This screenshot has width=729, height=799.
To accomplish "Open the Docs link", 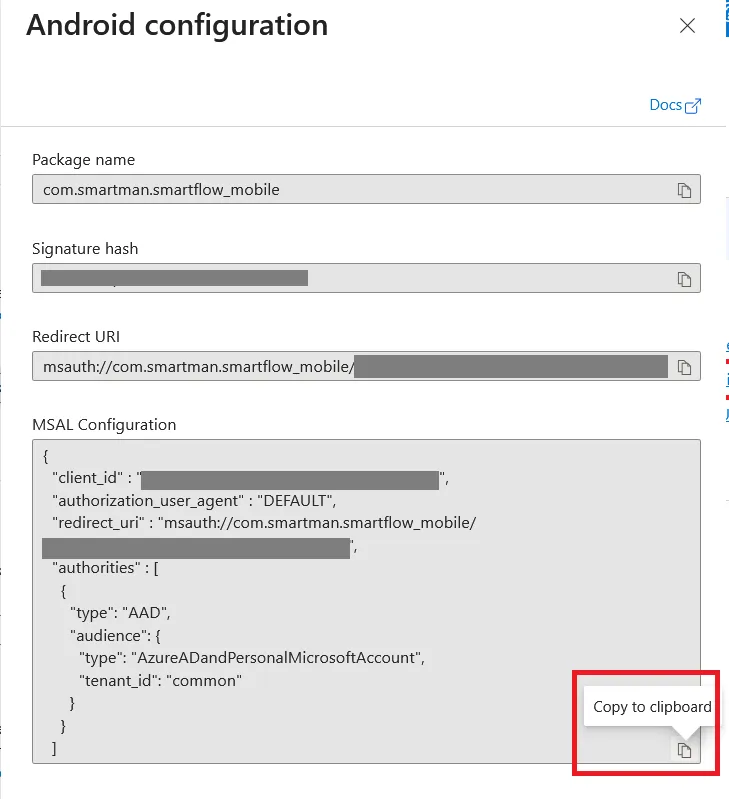I will (665, 105).
